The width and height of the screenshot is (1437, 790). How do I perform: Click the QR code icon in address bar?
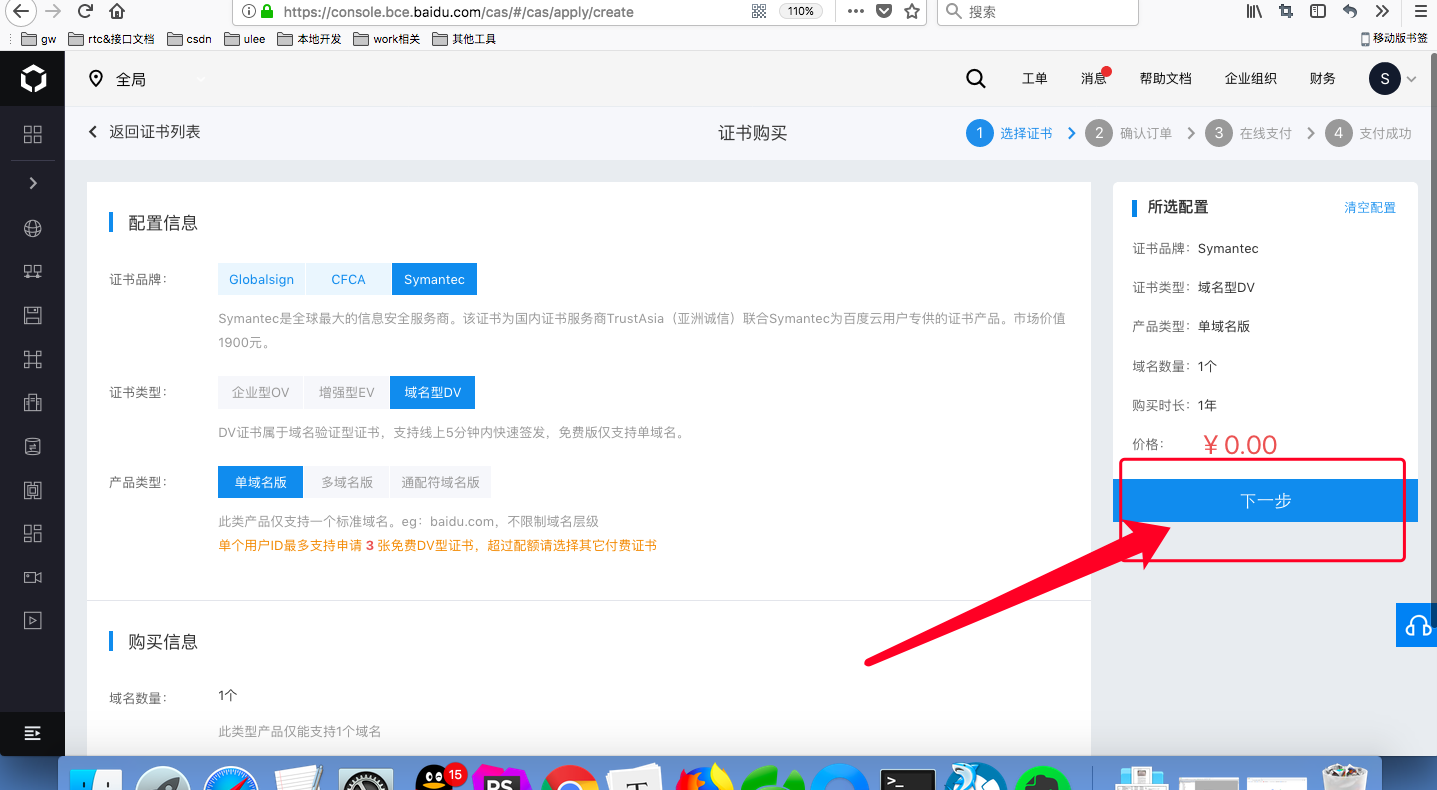759,12
